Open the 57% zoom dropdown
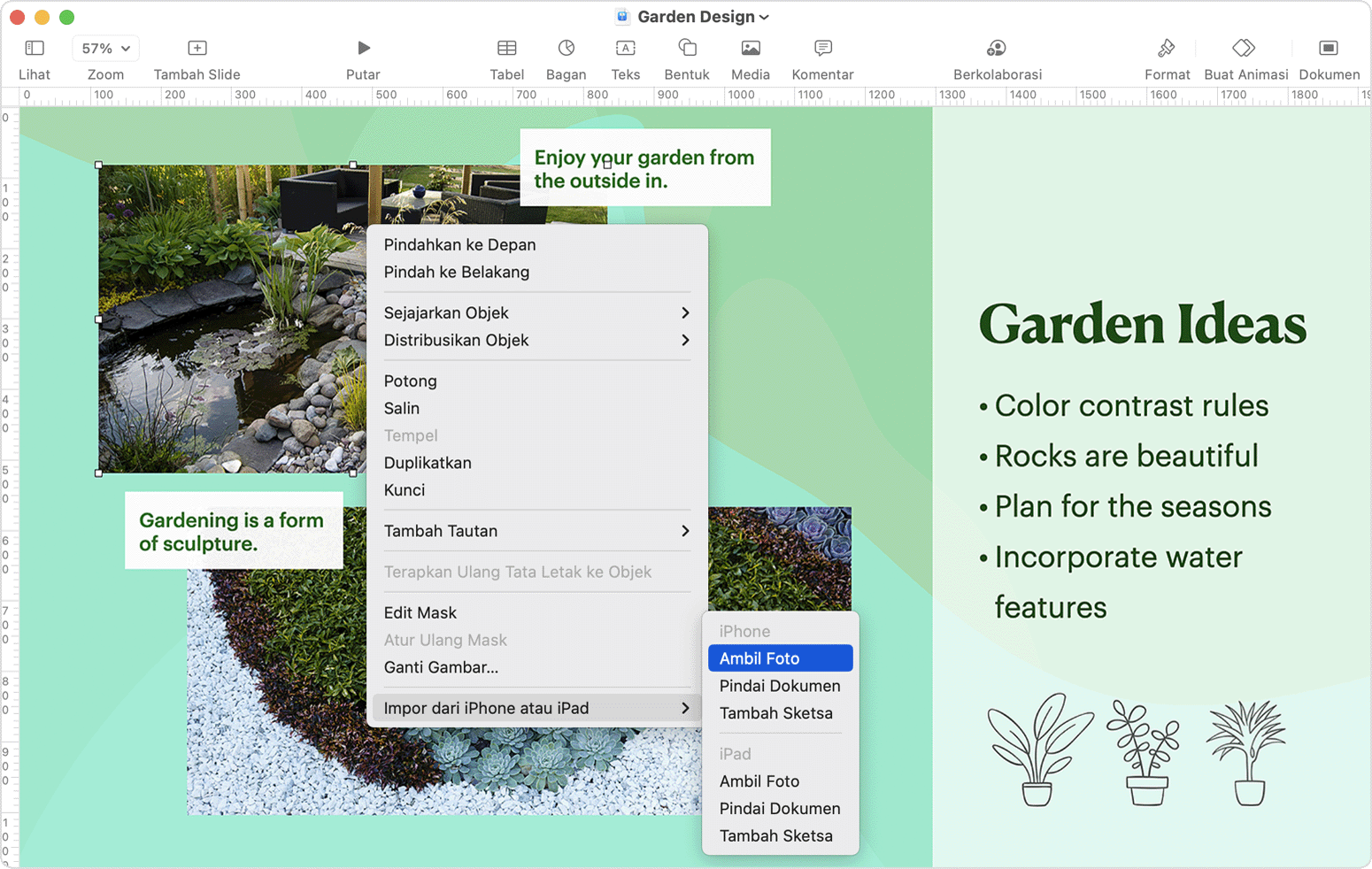1372x869 pixels. (105, 49)
